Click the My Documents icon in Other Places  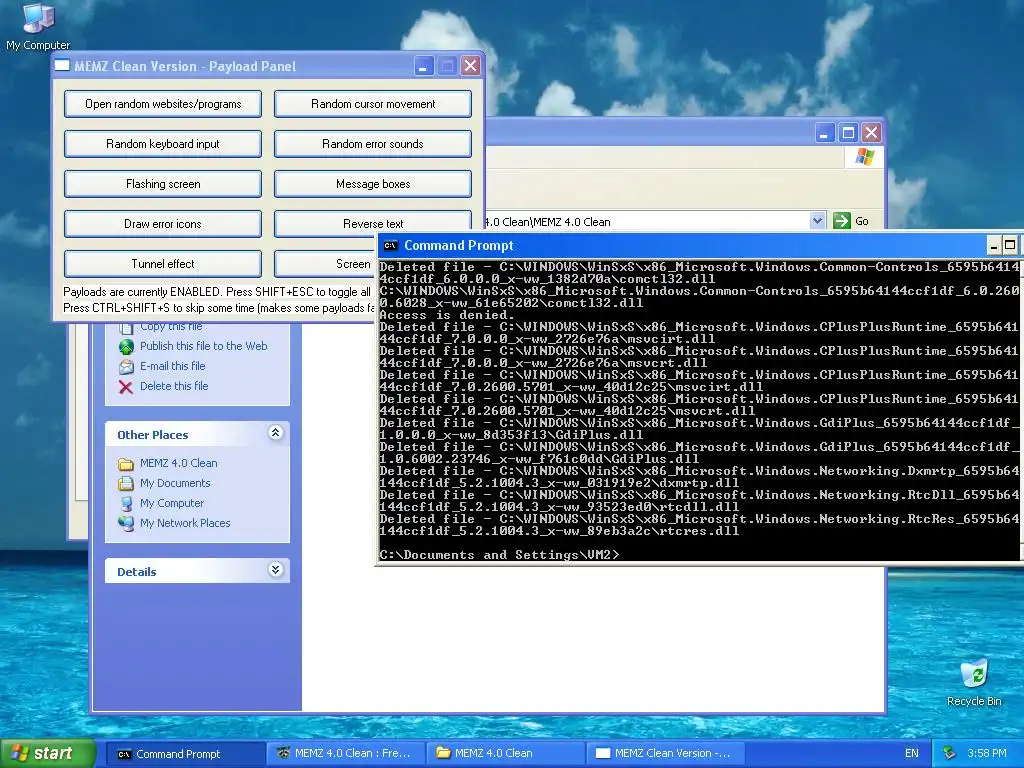click(x=126, y=484)
